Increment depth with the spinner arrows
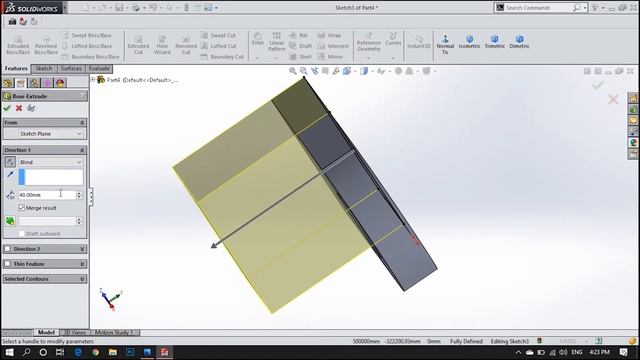640x360 pixels. click(79, 193)
